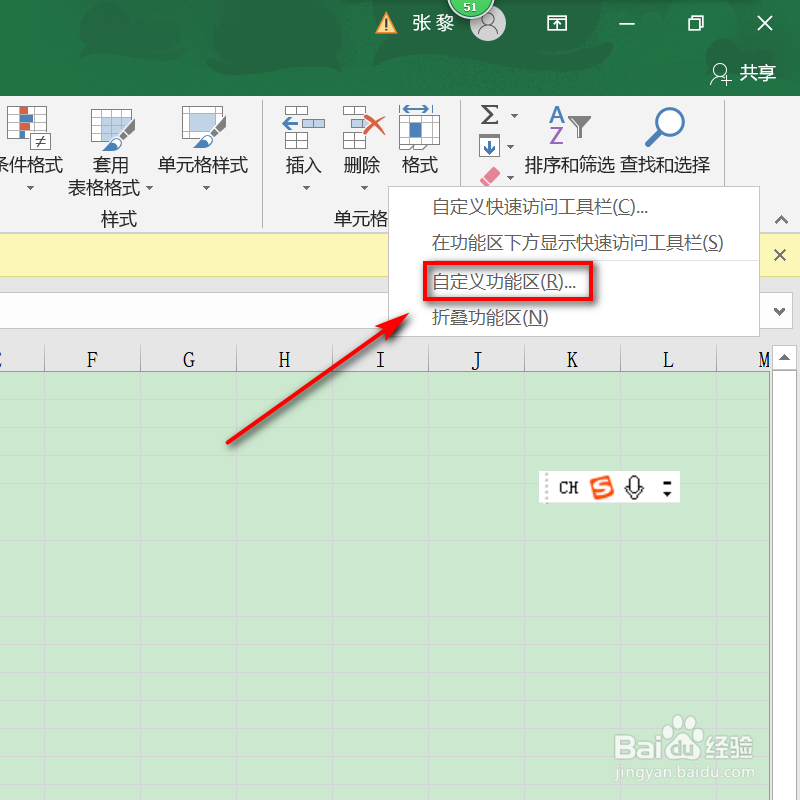Click the CH language indicator
This screenshot has height=800, width=800.
[568, 488]
